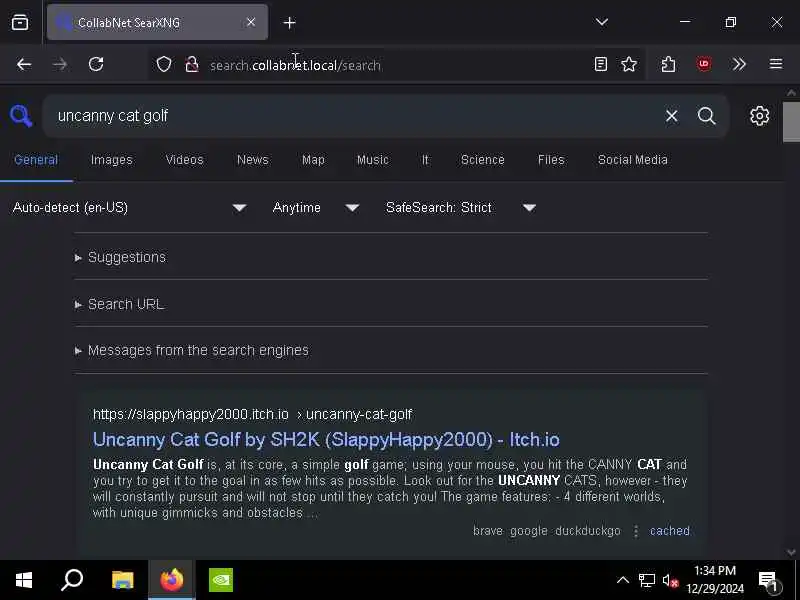Screen dimensions: 800x600
Task: Click the search query input field
Action: click(x=357, y=116)
